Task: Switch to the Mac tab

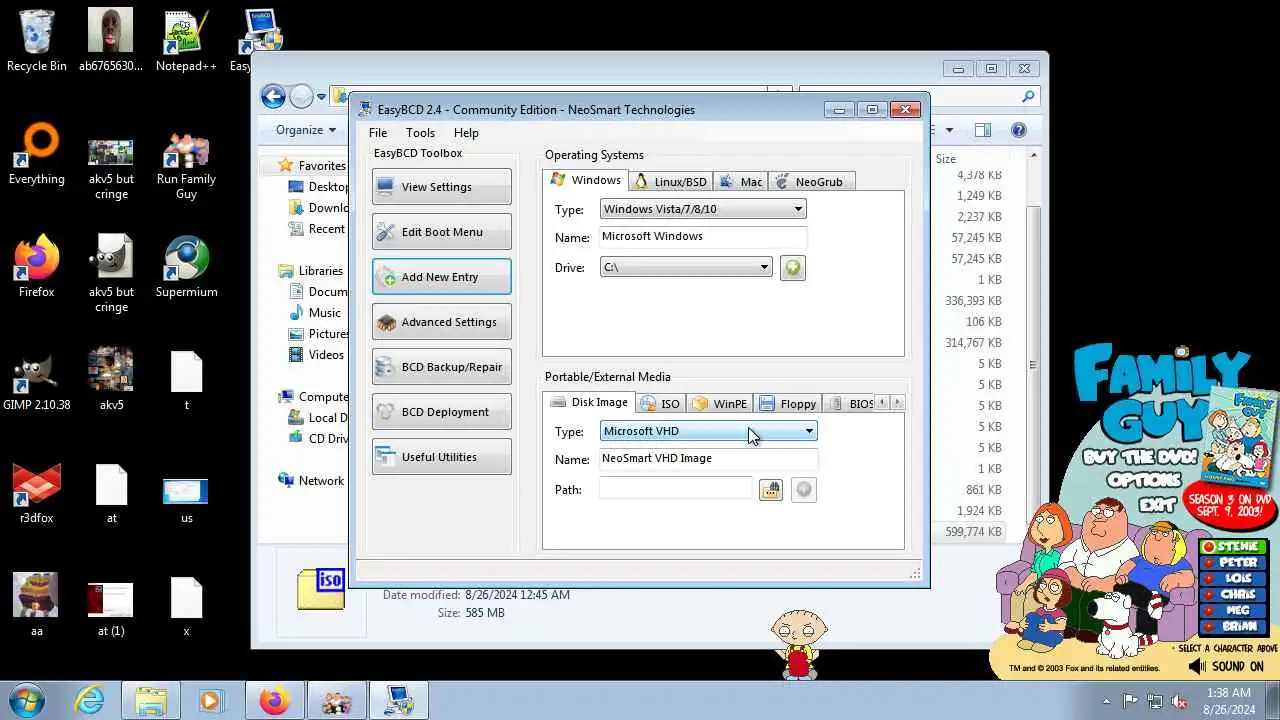Action: pos(741,182)
